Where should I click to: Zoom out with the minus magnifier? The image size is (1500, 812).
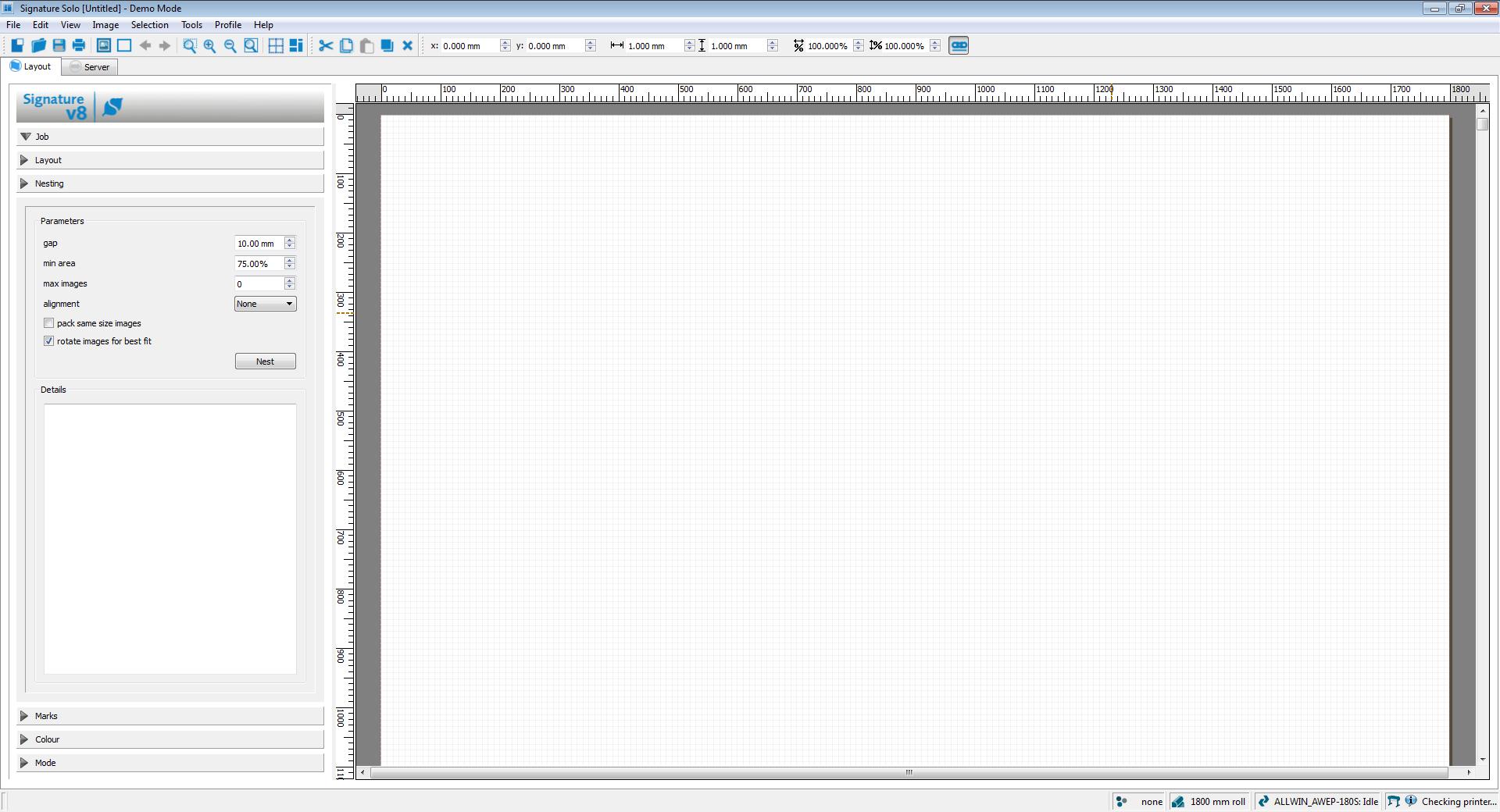tap(230, 45)
